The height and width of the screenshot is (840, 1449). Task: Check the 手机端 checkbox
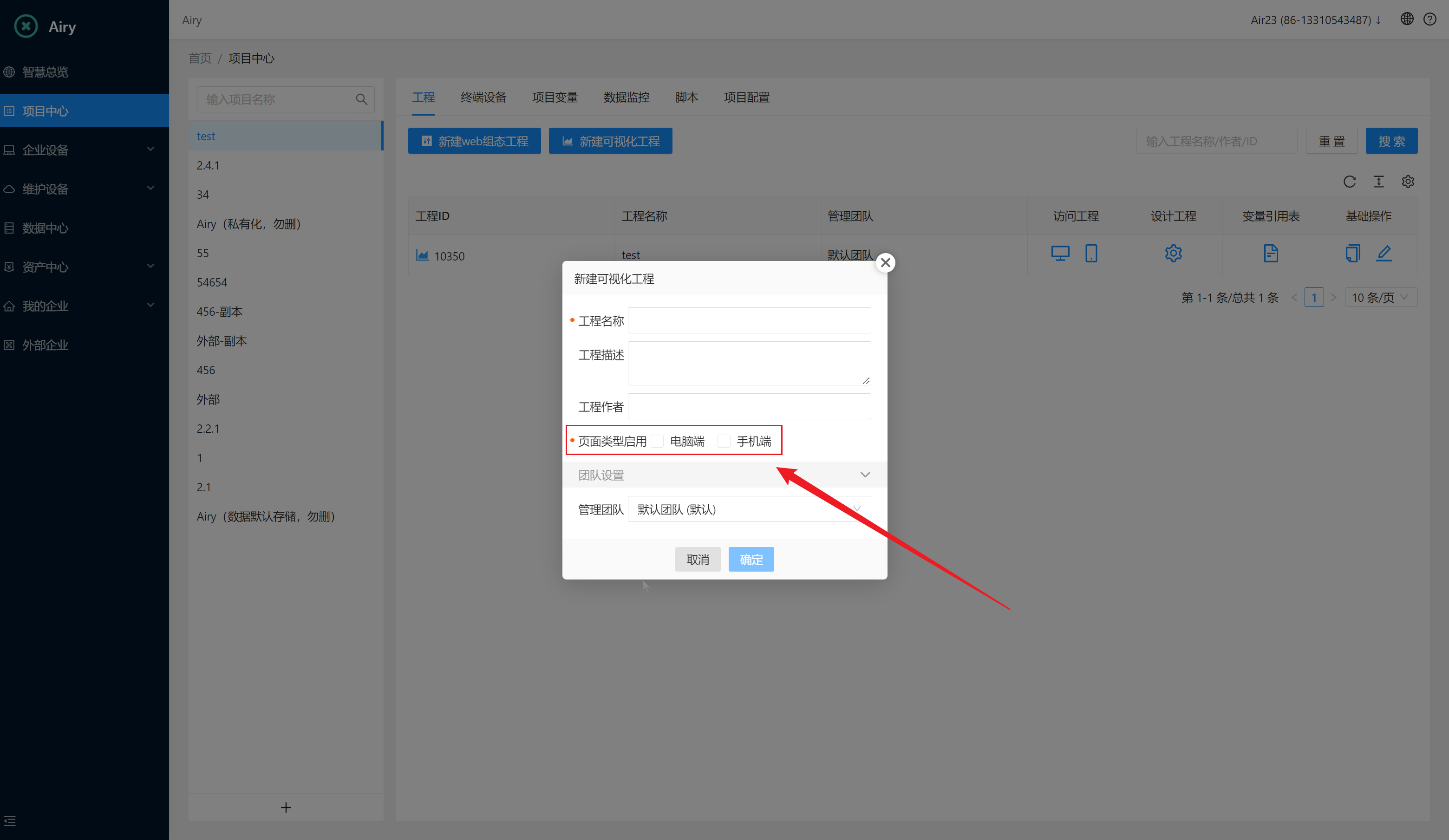724,441
